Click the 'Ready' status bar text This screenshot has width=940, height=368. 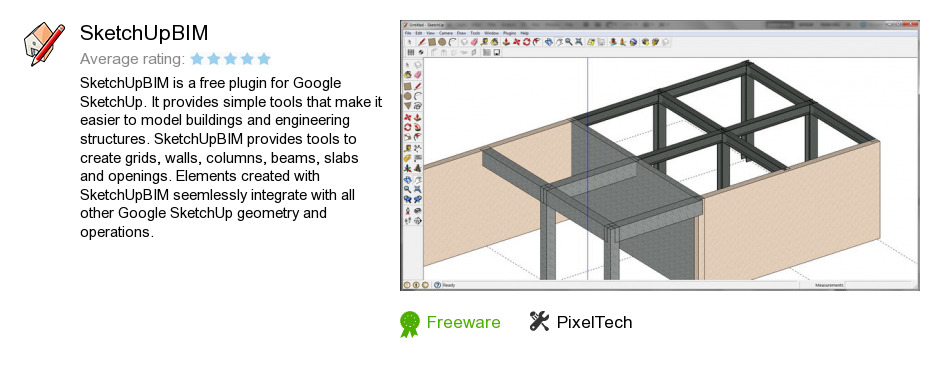click(448, 285)
